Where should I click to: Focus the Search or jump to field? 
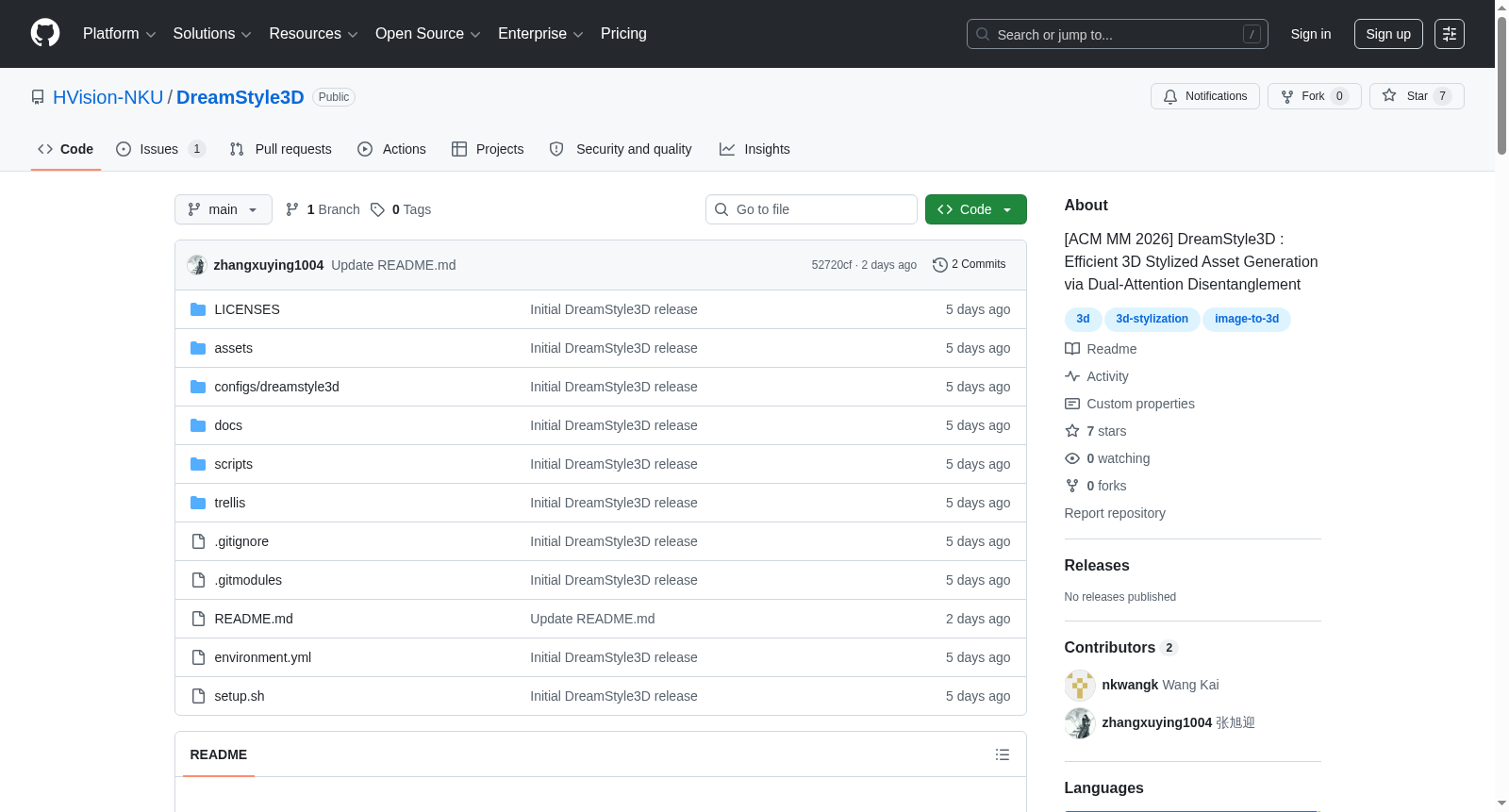coord(1117,34)
